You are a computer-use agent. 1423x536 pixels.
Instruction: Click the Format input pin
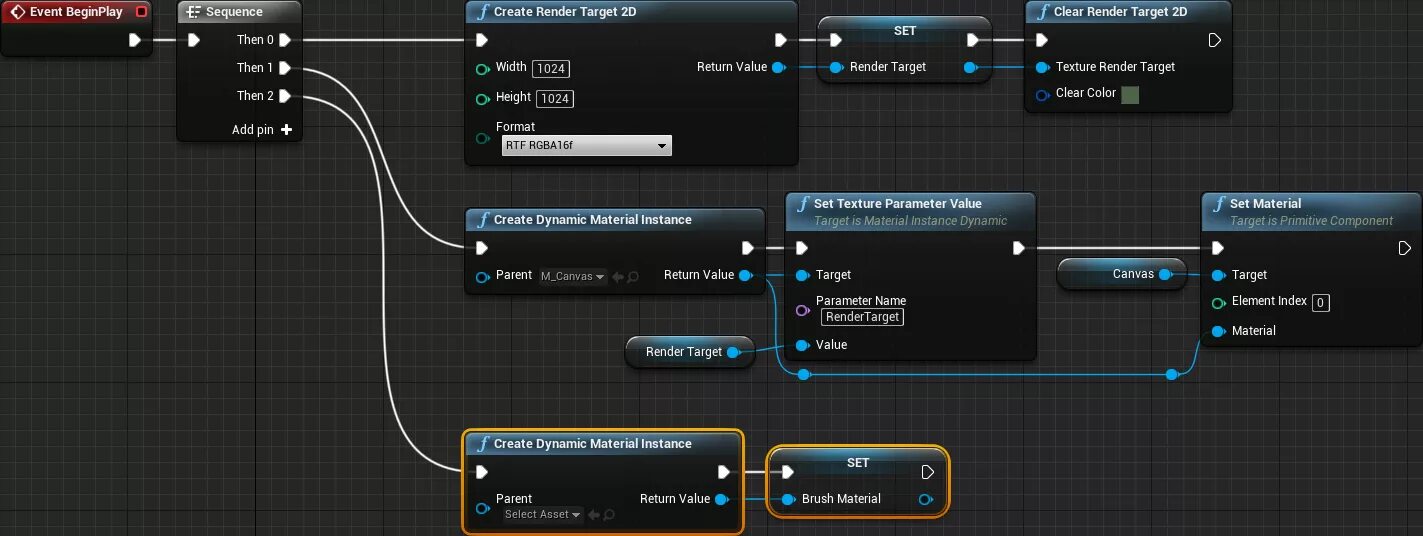pos(483,137)
